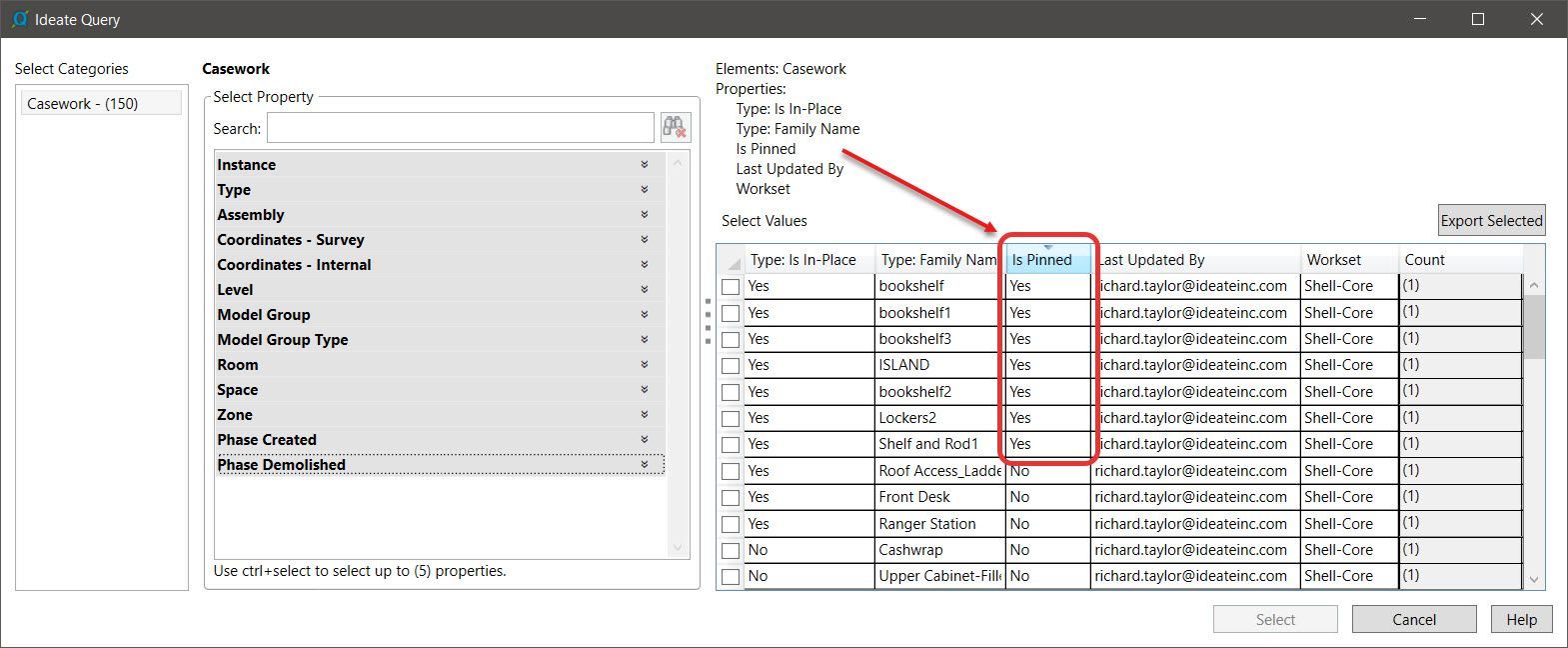
Task: Expand the Room property group
Action: coord(645,364)
